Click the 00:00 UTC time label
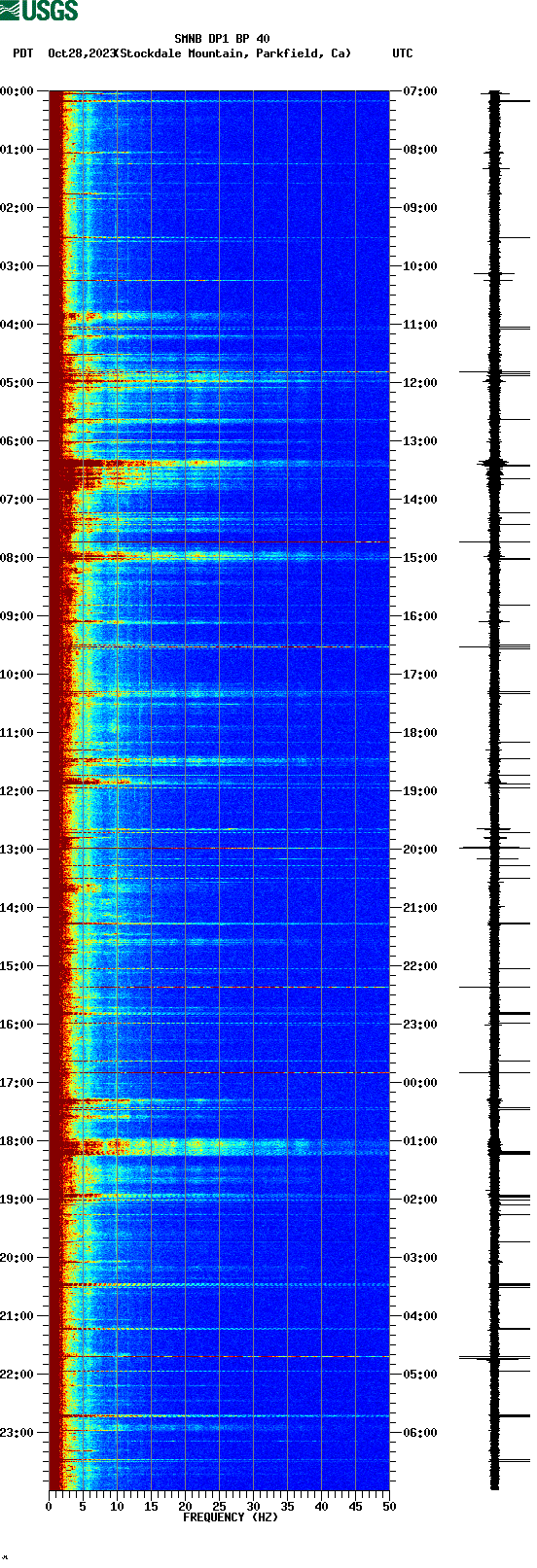Viewport: 537px width, 1568px height. point(420,1083)
